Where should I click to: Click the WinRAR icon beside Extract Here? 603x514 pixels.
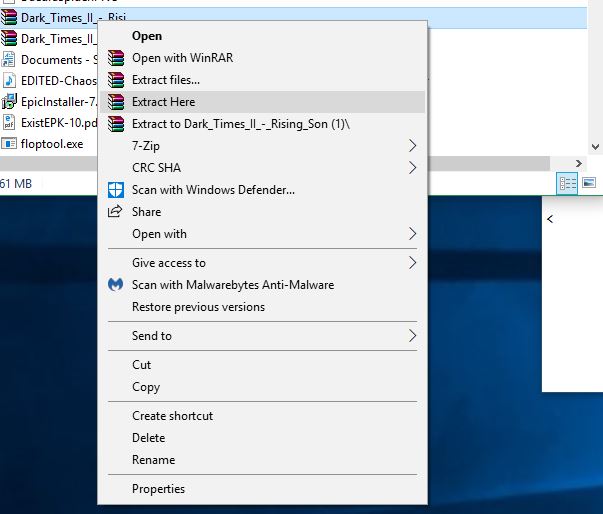point(115,102)
